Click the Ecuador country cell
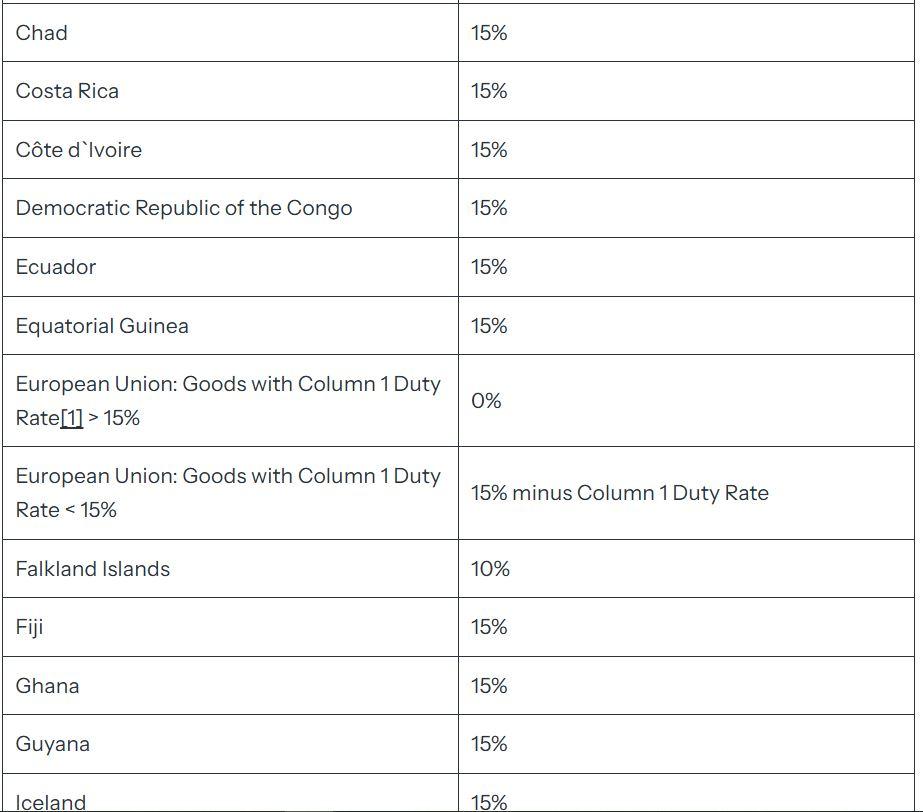The image size is (923, 812). pos(230,267)
